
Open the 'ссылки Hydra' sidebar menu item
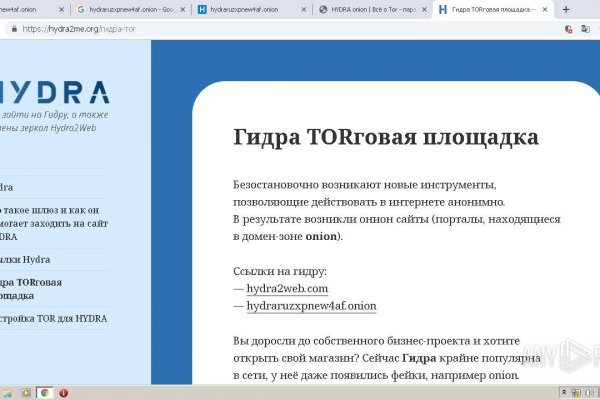pyautogui.click(x=28, y=259)
